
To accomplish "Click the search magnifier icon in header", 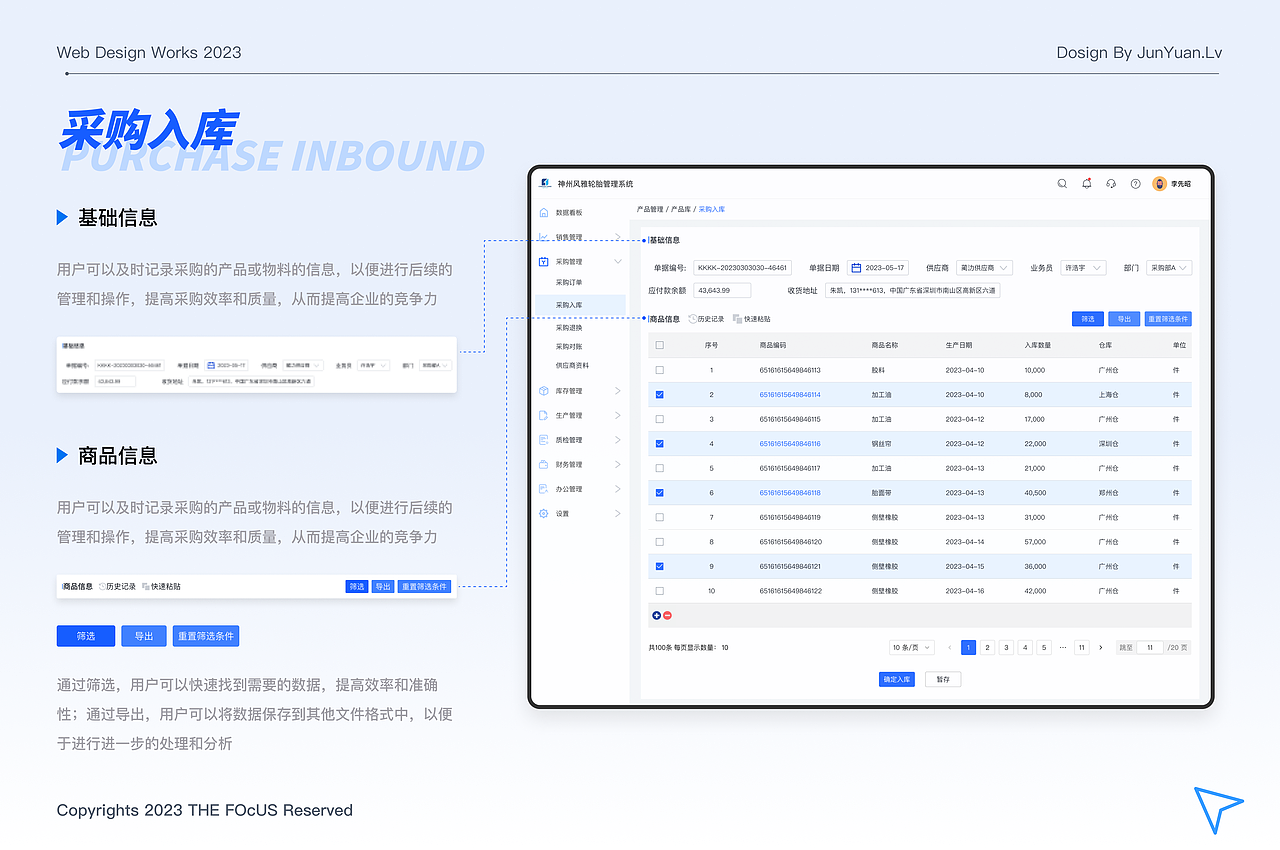I will click(1062, 184).
